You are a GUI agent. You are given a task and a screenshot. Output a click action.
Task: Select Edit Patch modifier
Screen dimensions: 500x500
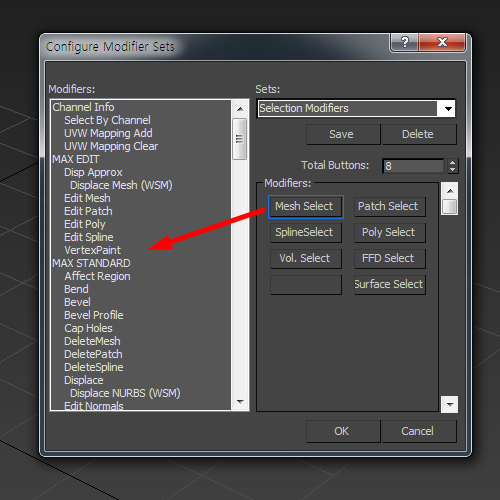[x=88, y=211]
